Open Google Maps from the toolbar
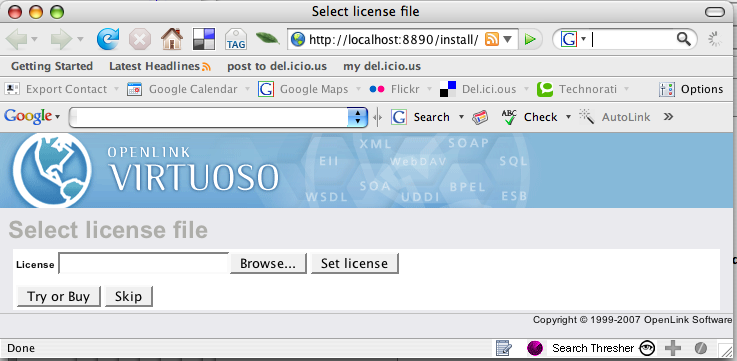The height and width of the screenshot is (361, 737). point(303,89)
